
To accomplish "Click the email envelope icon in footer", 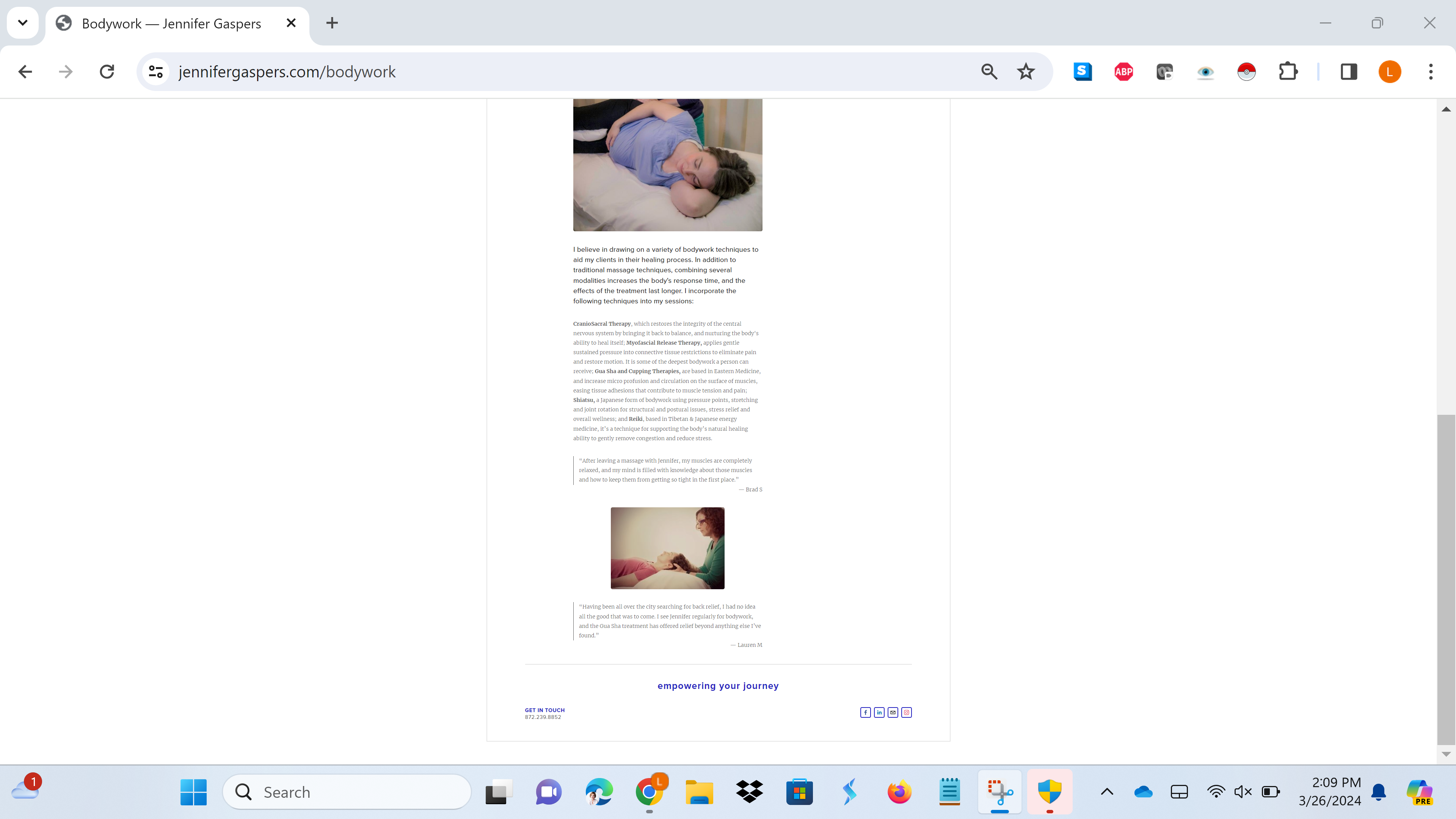I will [x=893, y=712].
